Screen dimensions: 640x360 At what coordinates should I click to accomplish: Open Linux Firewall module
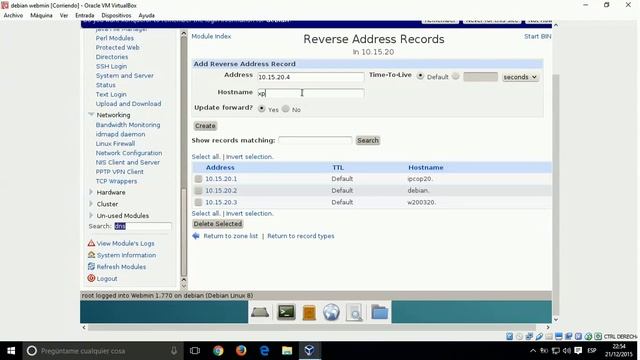[115, 144]
